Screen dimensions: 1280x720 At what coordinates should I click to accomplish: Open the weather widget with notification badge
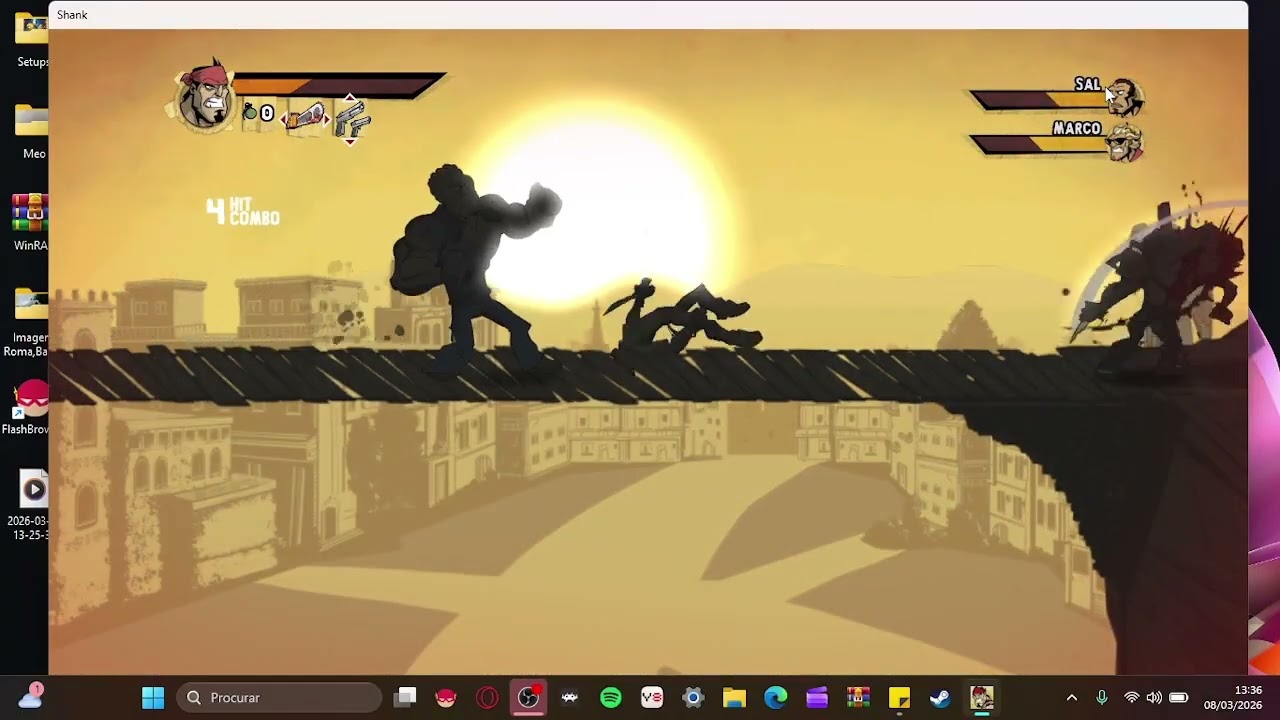tap(30, 695)
